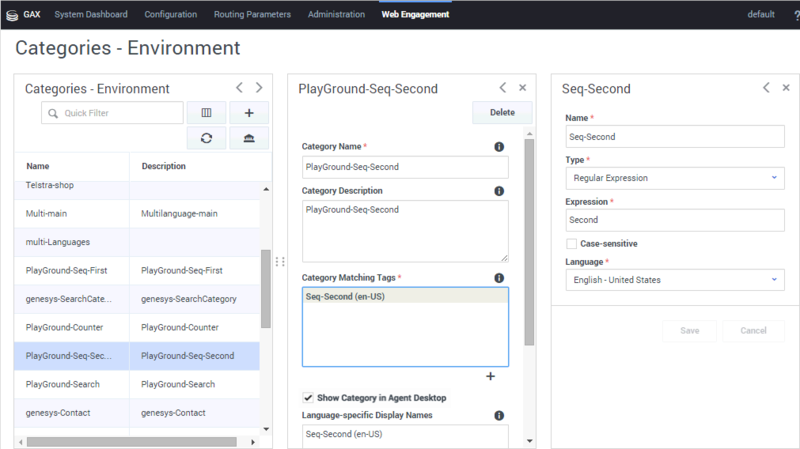Toggle Show Category in Agent Desktop
Image resolution: width=800 pixels, height=449 pixels.
tap(308, 398)
